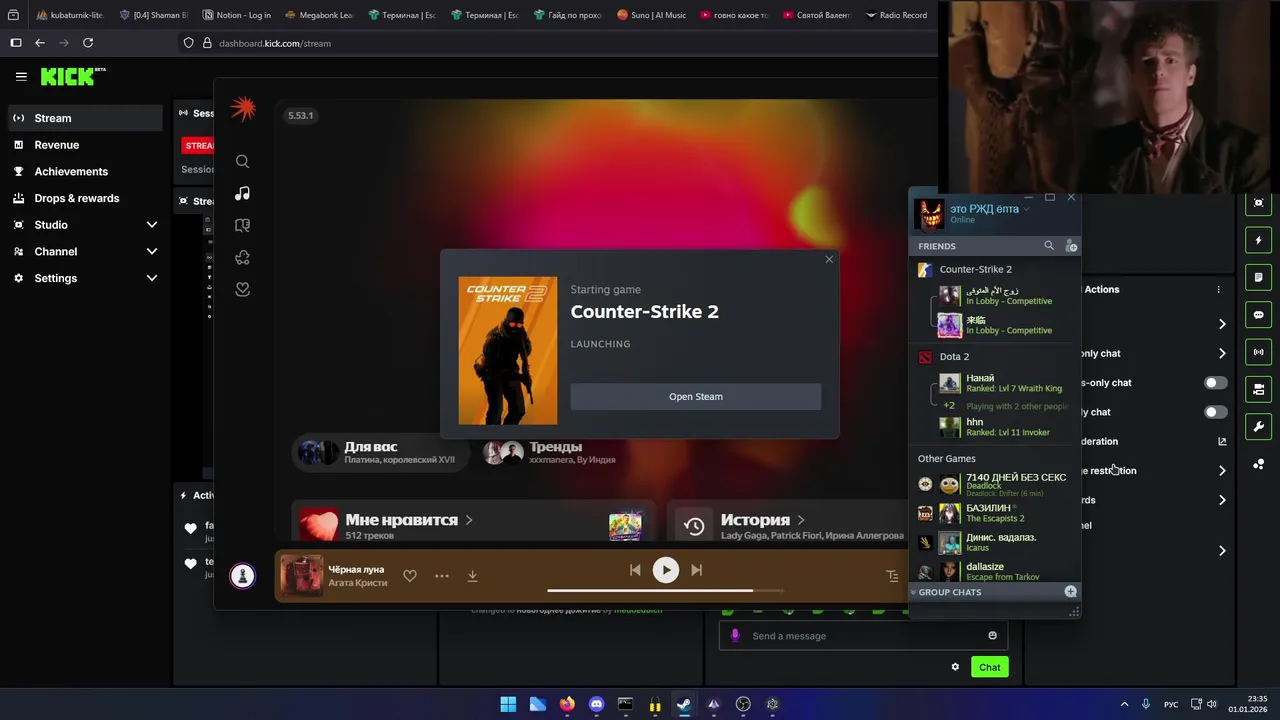Open the chat bubble icon in Kick's right toolbar

pos(1258,315)
